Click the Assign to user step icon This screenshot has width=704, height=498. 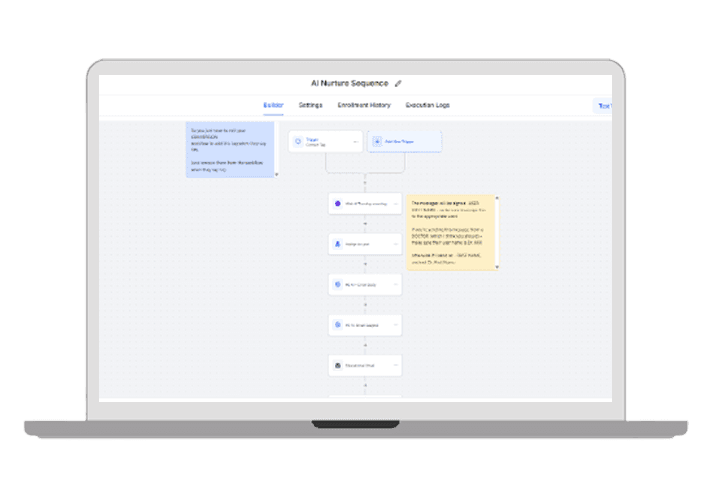point(338,244)
